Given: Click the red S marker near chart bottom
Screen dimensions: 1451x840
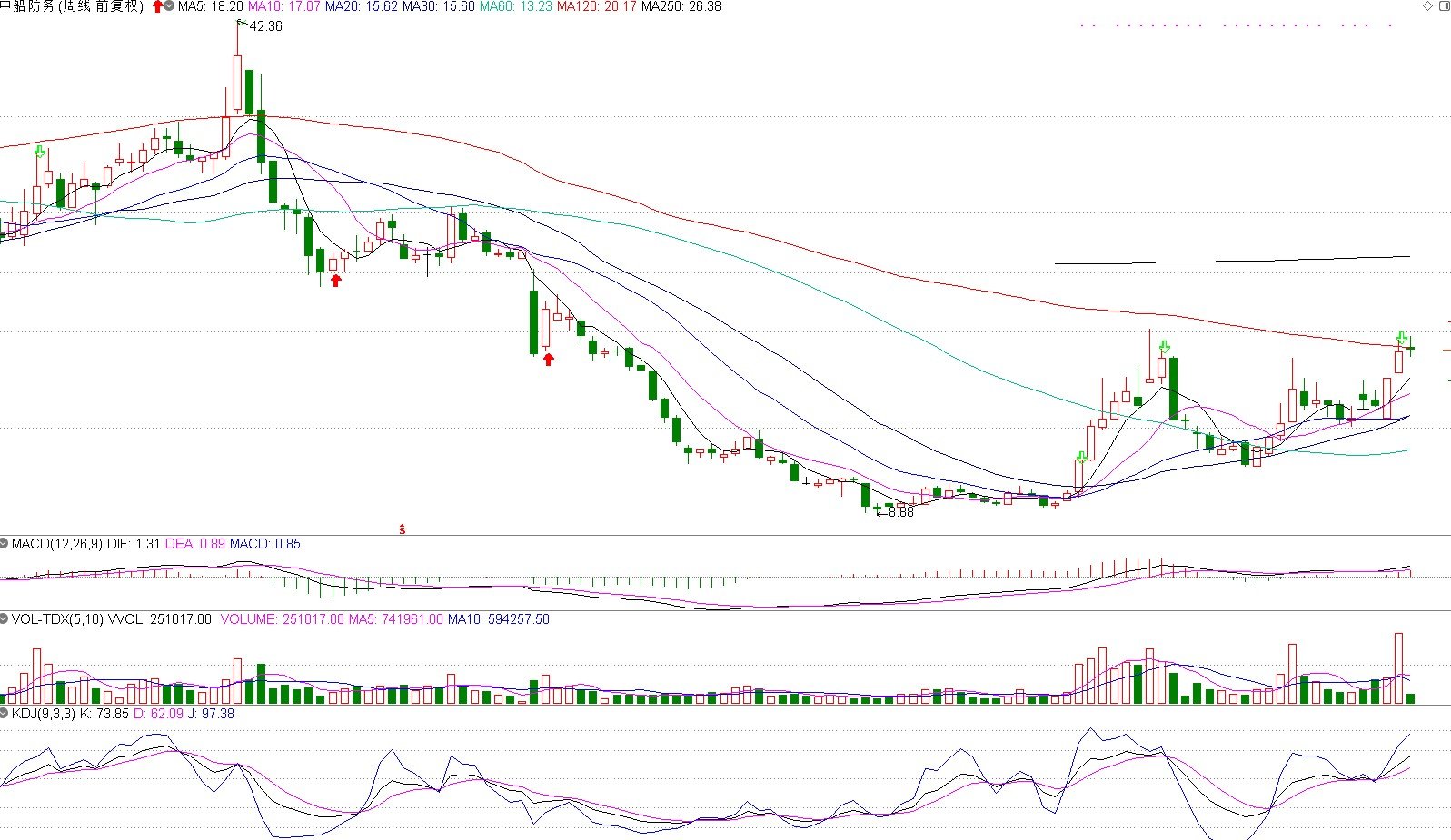Looking at the screenshot, I should (403, 529).
